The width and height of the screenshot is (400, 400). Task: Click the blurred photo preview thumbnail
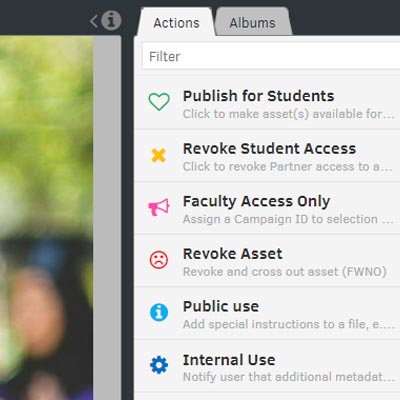pyautogui.click(x=47, y=218)
